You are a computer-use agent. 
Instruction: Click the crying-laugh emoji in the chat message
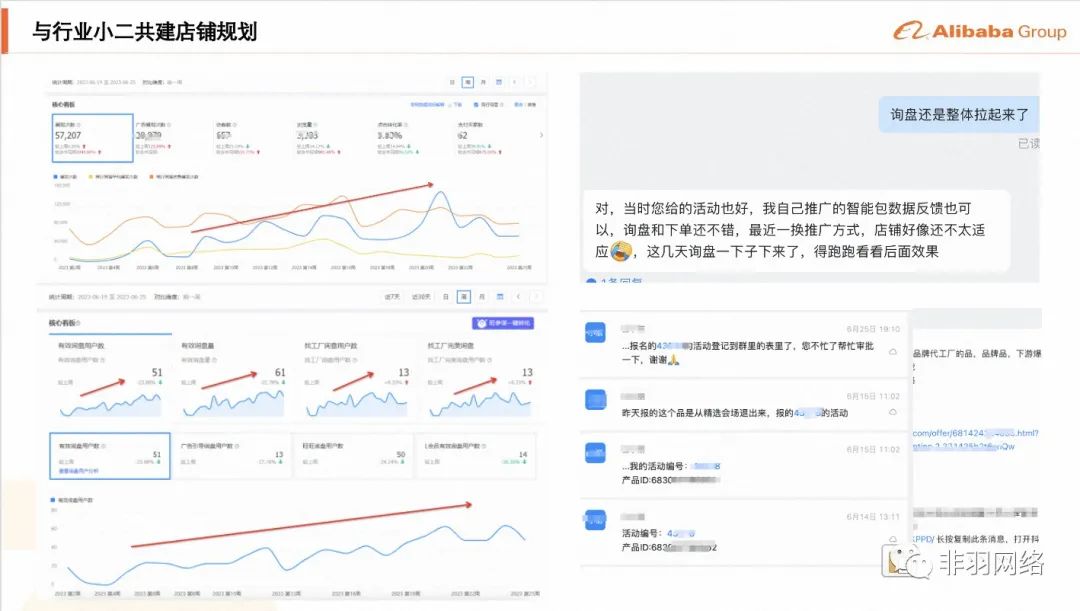point(621,252)
